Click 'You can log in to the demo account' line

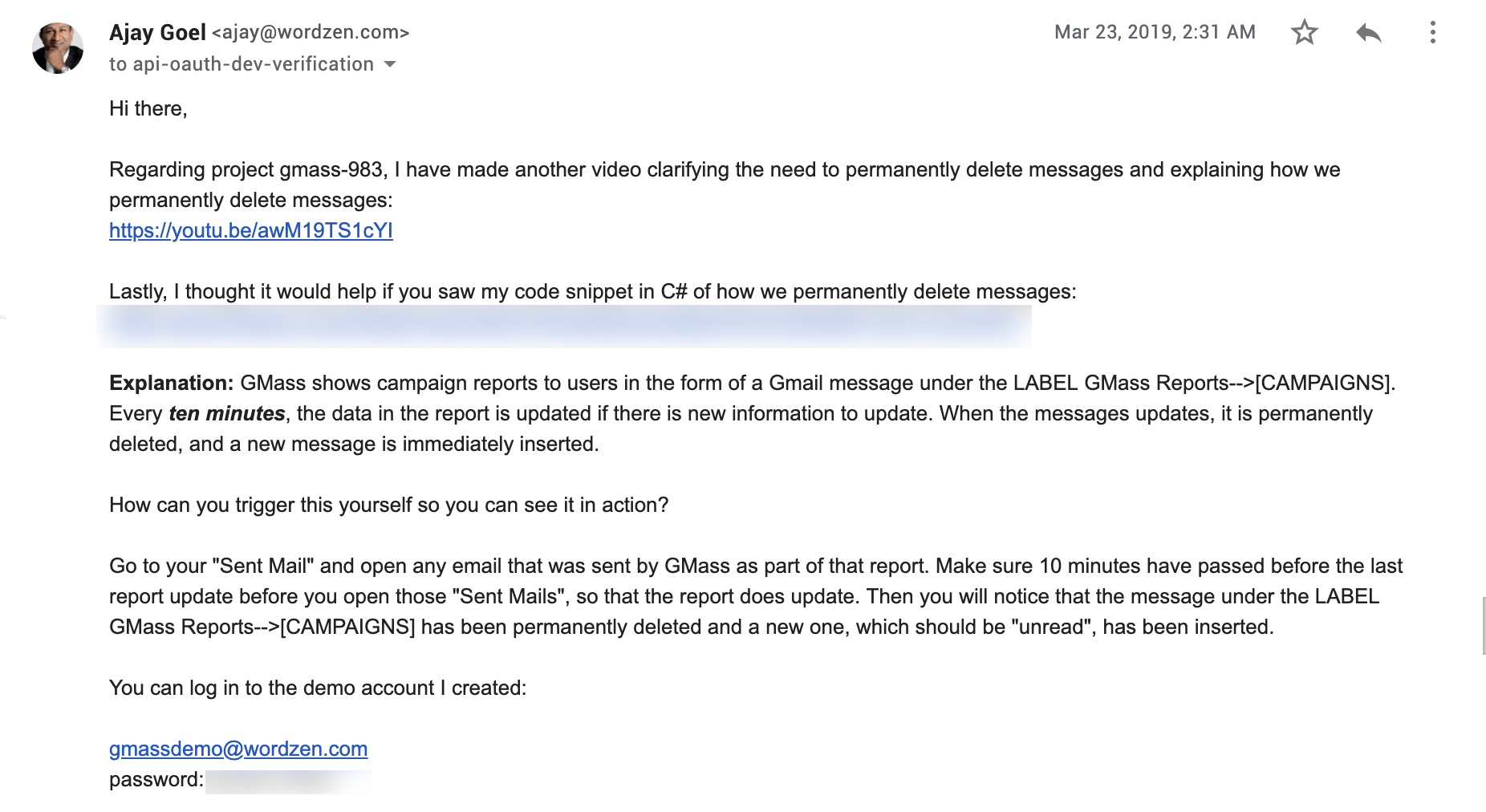[x=318, y=688]
